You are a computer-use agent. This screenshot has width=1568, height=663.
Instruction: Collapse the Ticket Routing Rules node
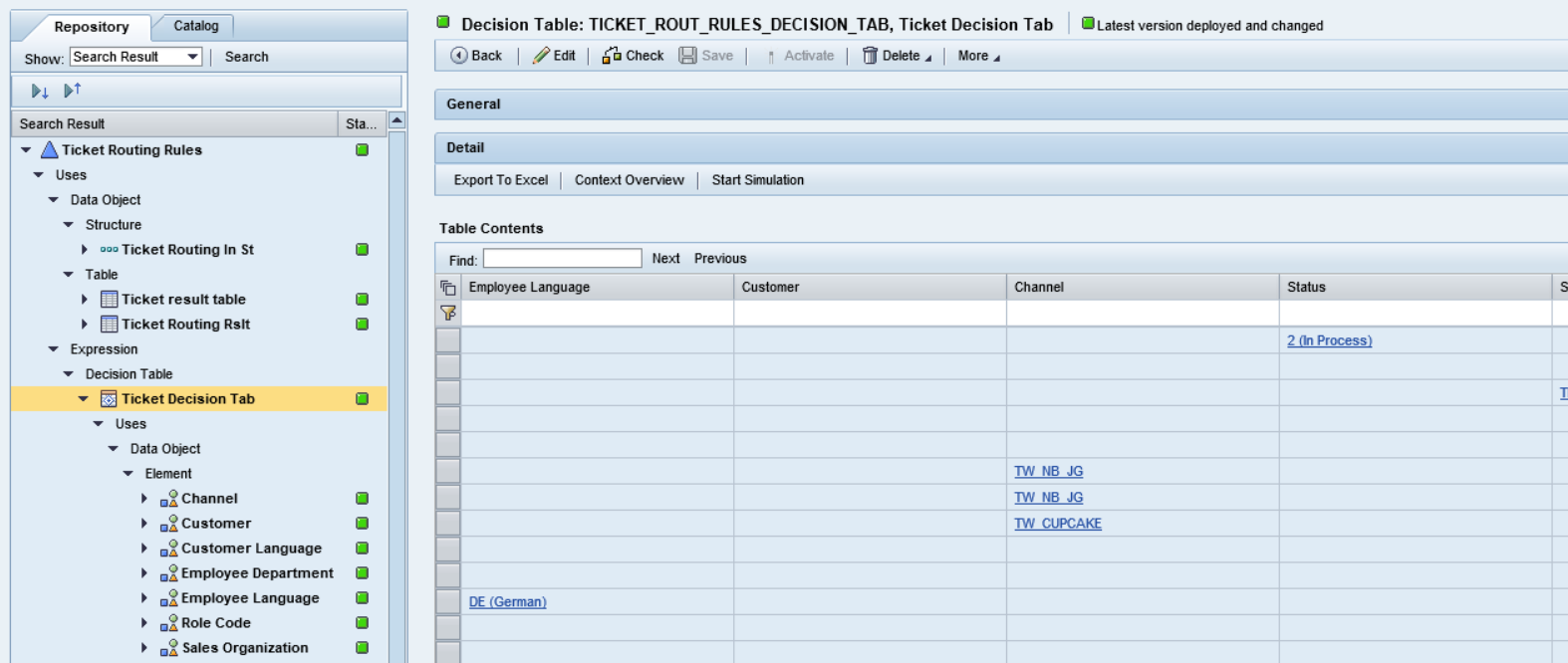pyautogui.click(x=26, y=150)
